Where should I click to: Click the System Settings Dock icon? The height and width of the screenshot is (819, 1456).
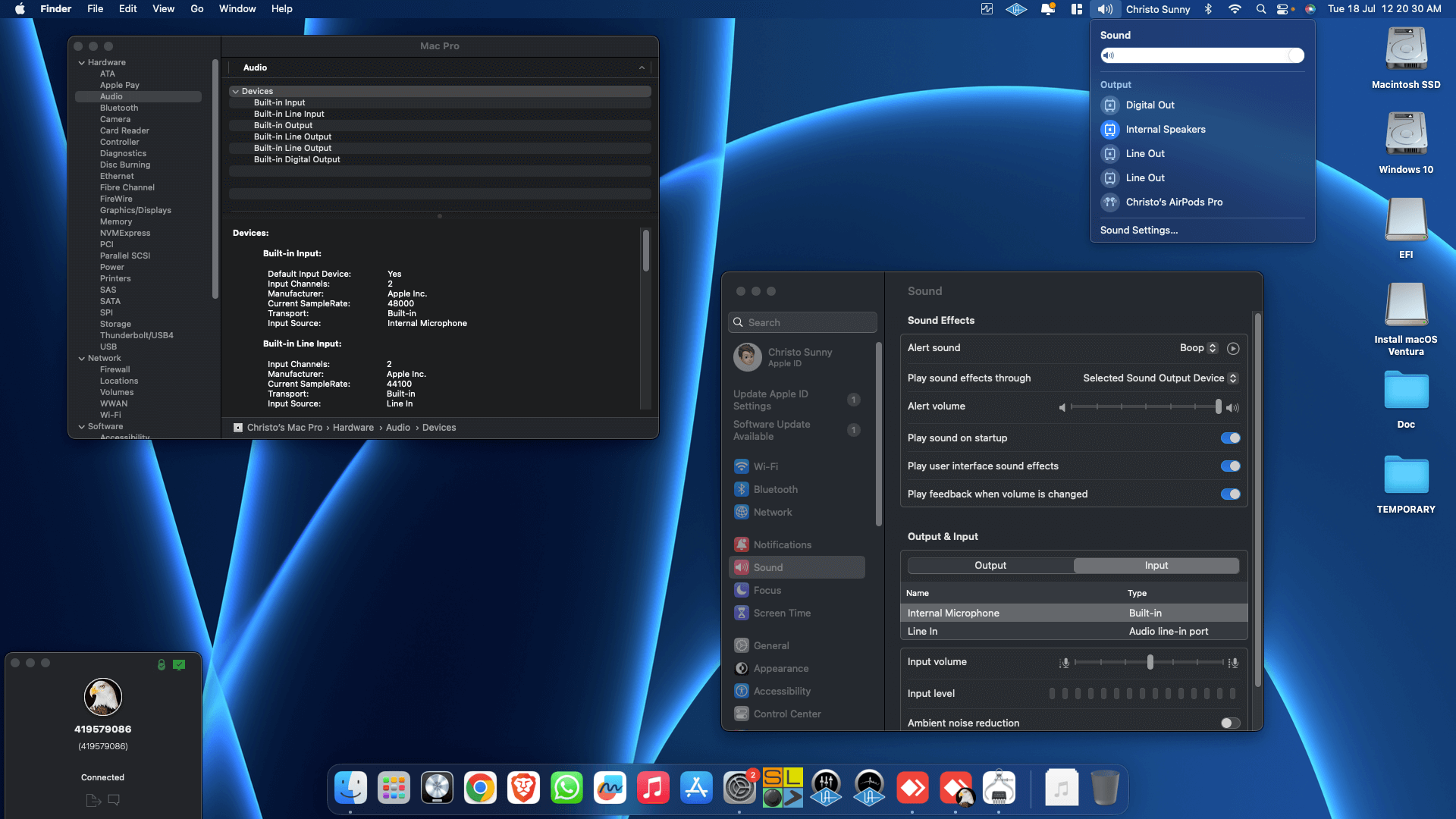739,788
